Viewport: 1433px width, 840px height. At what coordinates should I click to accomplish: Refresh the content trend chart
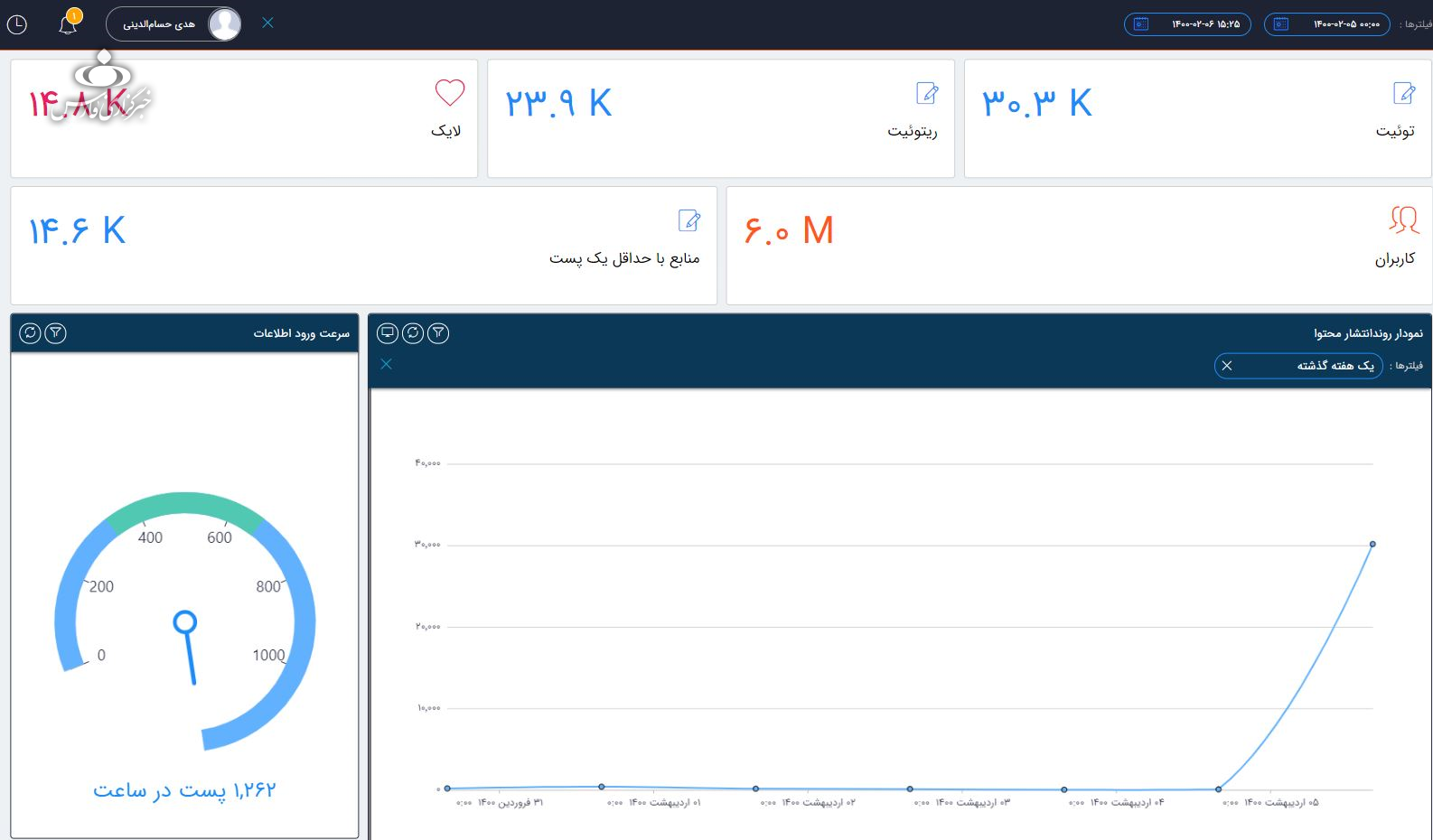pyautogui.click(x=413, y=333)
